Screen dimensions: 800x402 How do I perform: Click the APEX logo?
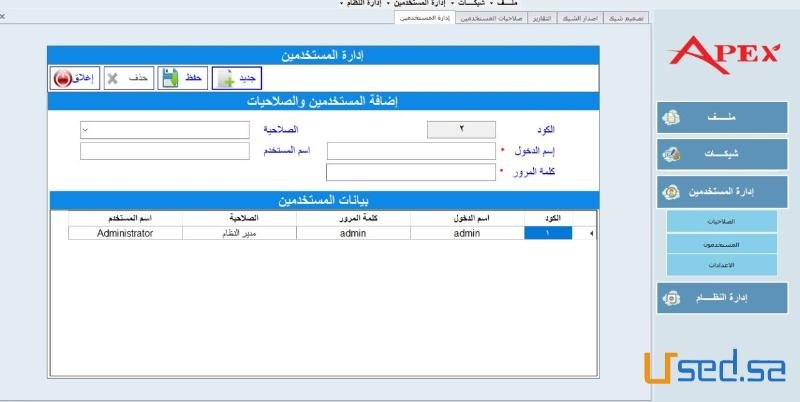tap(724, 51)
